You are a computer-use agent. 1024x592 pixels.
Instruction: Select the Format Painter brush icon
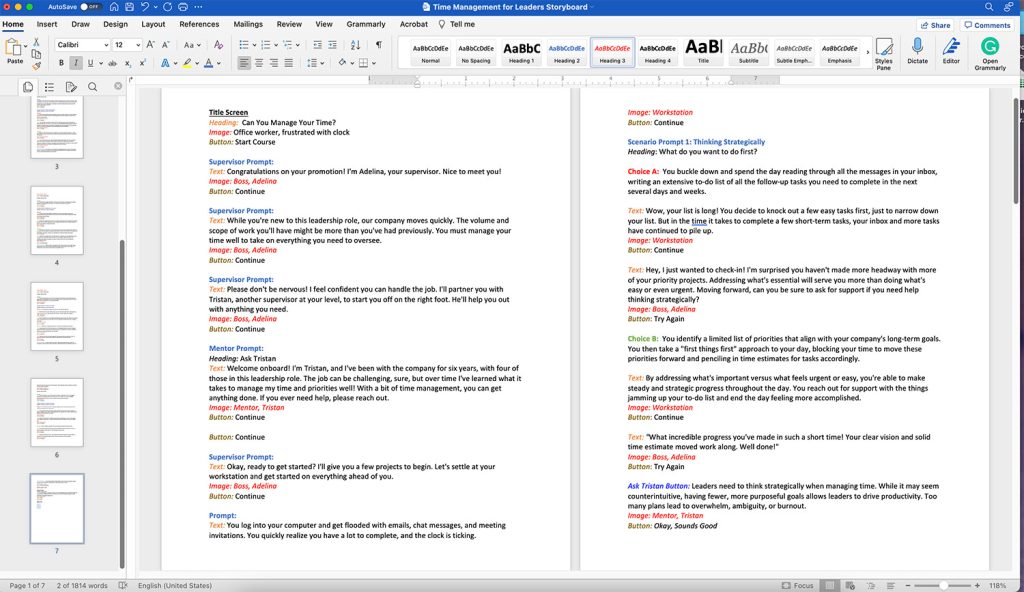[x=37, y=62]
